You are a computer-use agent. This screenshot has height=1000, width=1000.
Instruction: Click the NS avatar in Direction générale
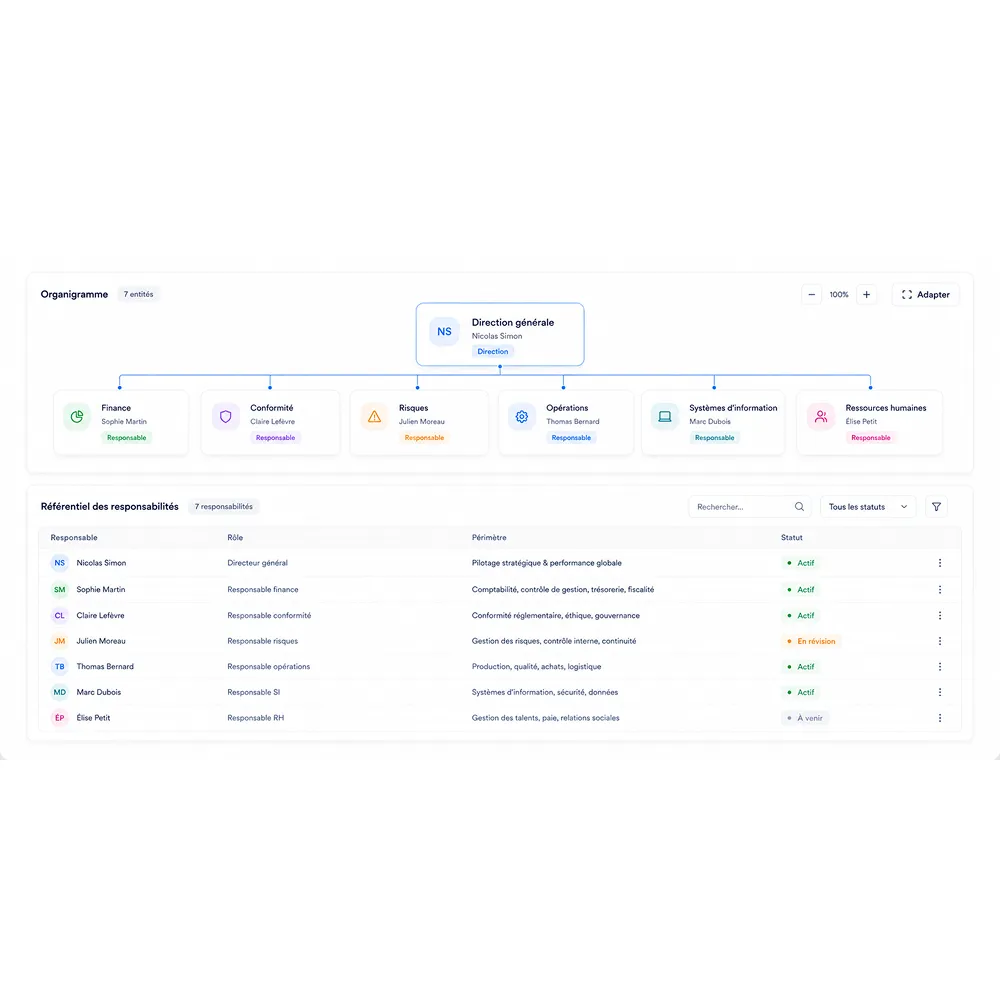445,332
